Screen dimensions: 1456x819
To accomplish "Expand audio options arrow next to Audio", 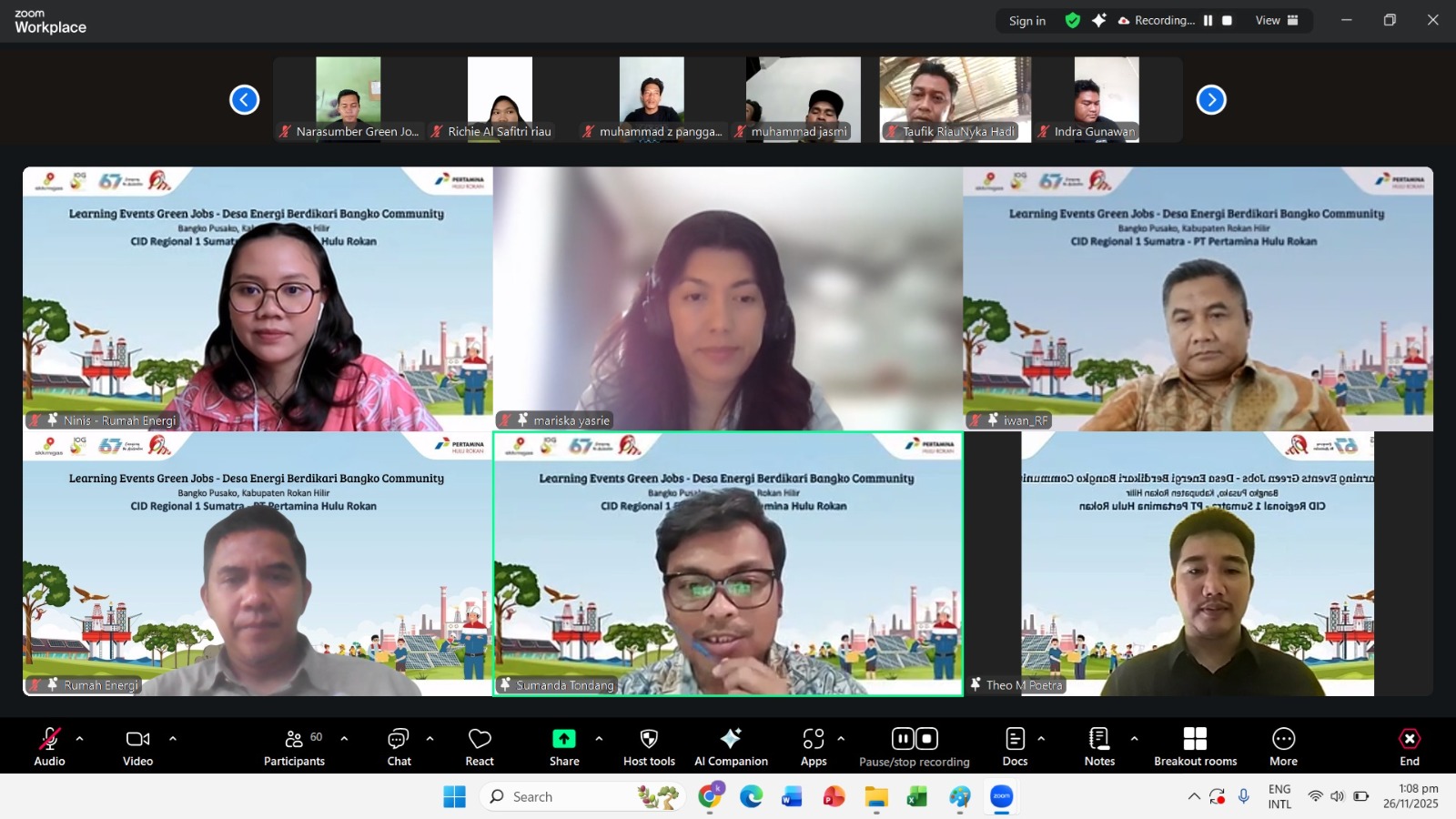I will tap(80, 739).
